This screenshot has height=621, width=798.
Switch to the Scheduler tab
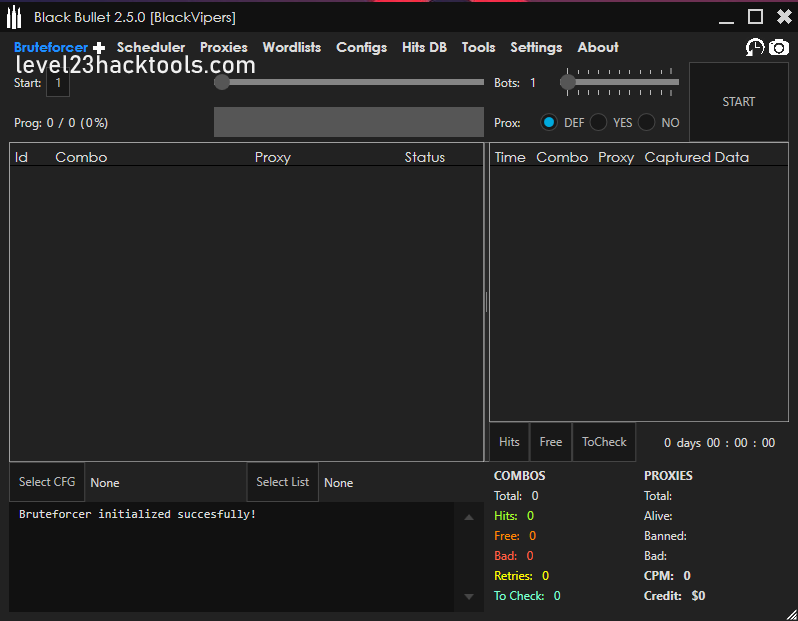click(151, 47)
